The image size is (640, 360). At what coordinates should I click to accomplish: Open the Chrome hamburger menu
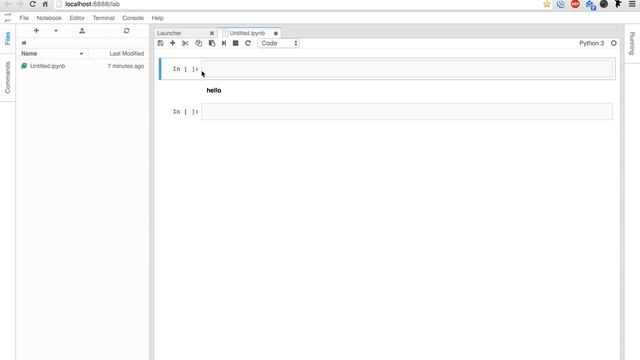coord(632,4)
